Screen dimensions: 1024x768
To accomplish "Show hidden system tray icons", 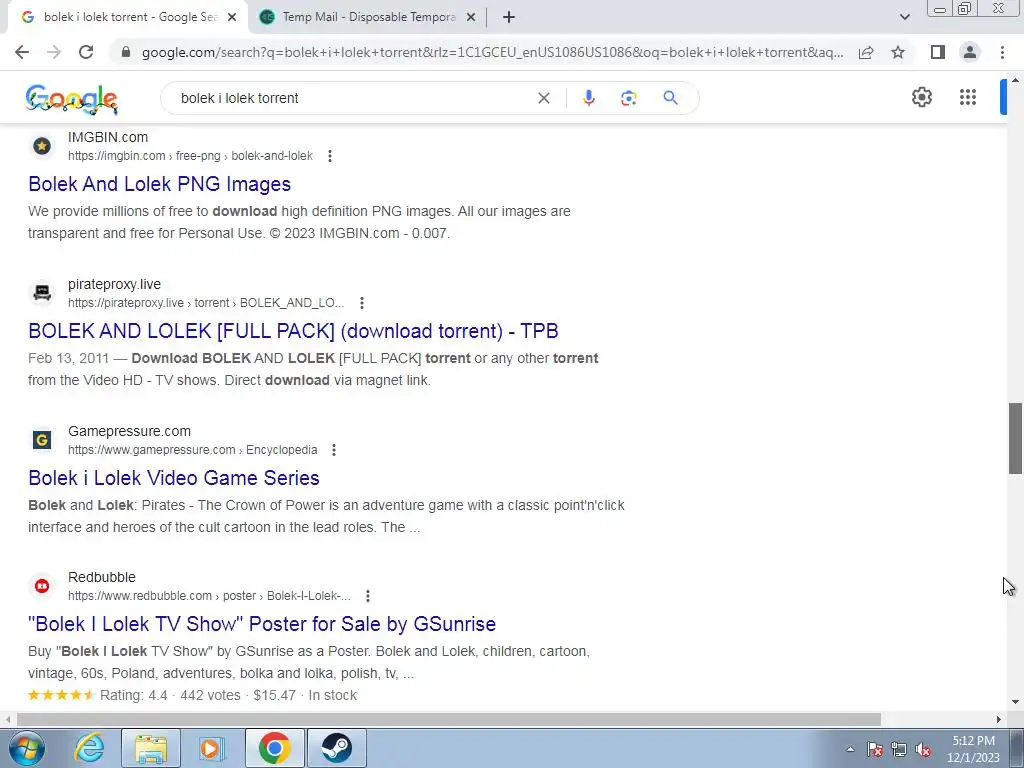I will 850,750.
